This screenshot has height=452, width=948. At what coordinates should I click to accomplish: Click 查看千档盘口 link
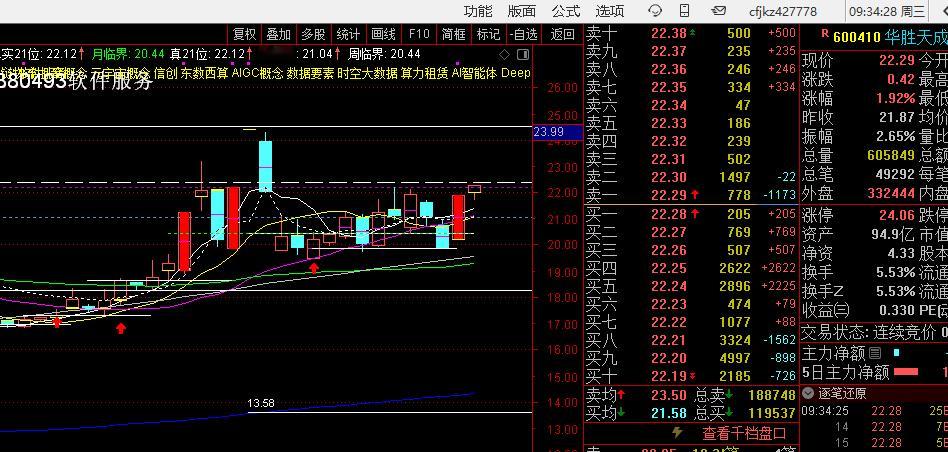coord(744,433)
